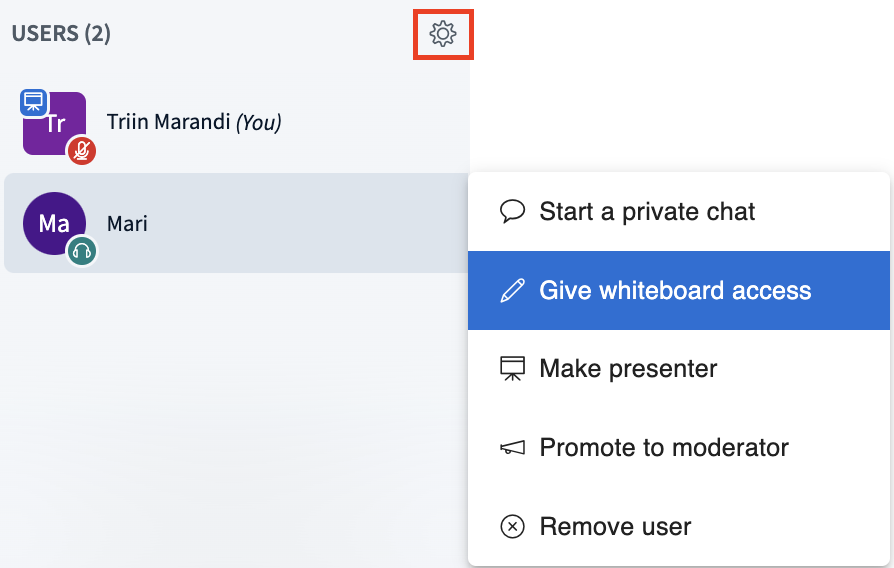Click the circled X remove icon
Screen dimensions: 894x568
pyautogui.click(x=513, y=526)
